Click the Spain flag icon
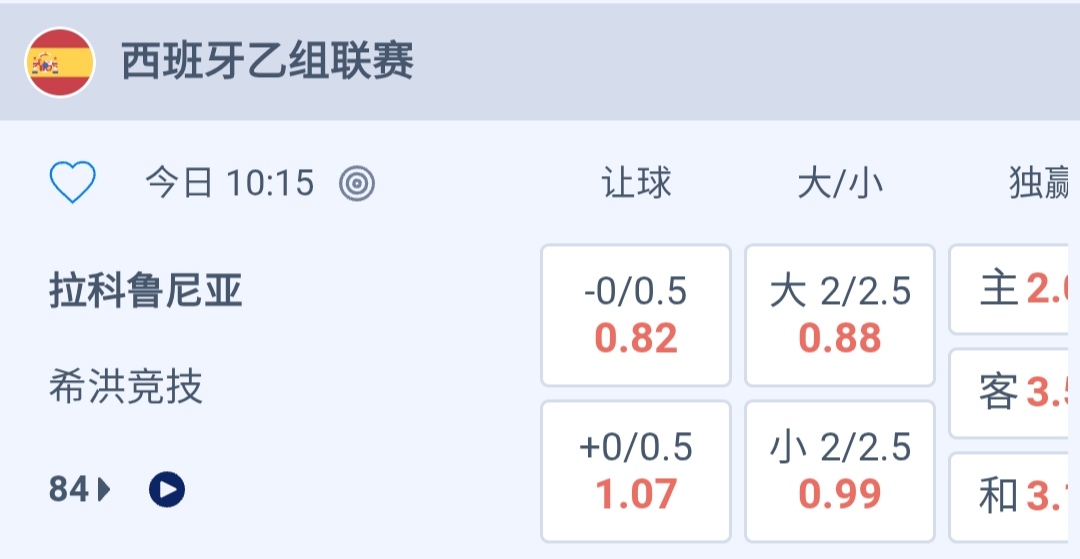The width and height of the screenshot is (1080, 559). pyautogui.click(x=60, y=63)
